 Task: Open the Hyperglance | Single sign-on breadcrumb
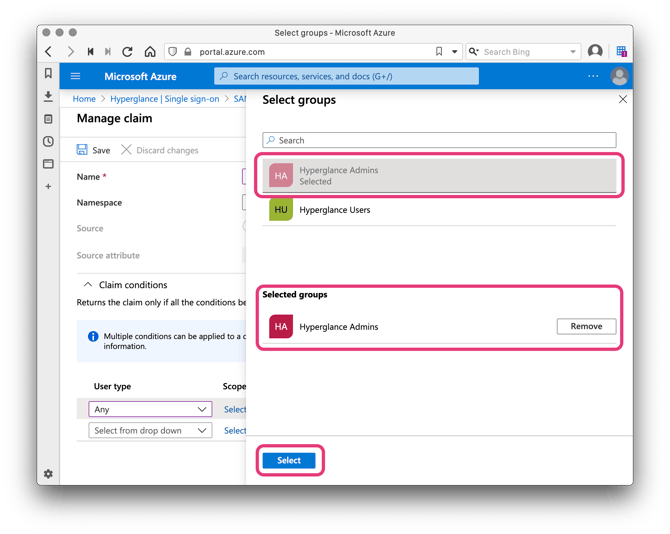165,99
